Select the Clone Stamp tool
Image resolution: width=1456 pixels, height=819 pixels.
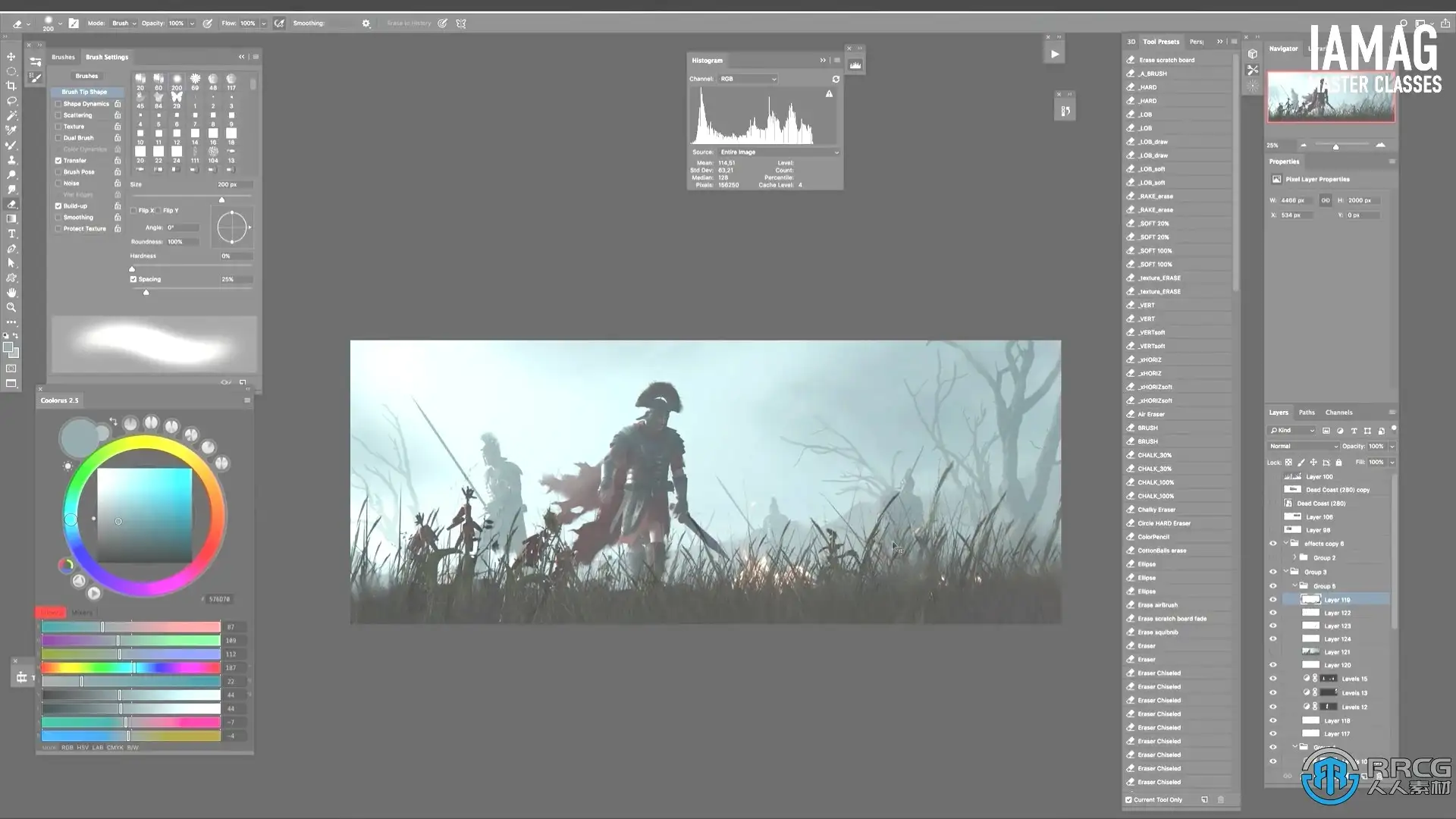tap(11, 160)
